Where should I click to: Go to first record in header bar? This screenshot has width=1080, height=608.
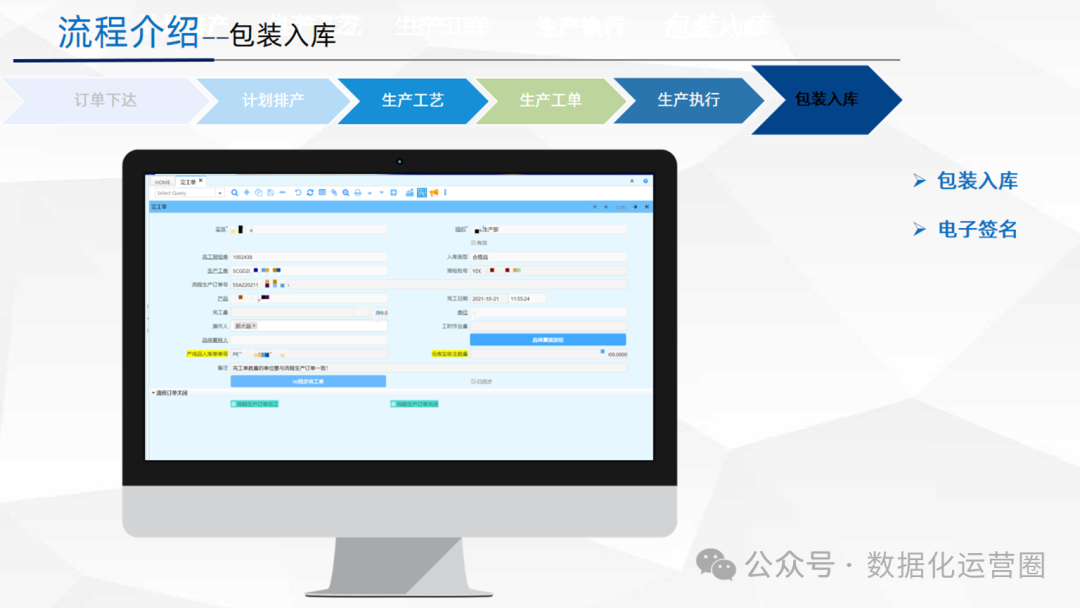[594, 207]
